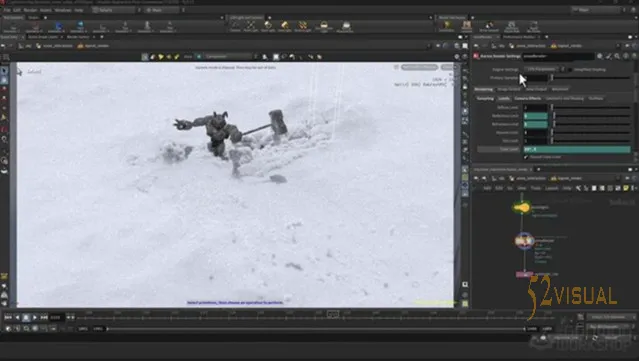Image resolution: width=639 pixels, height=361 pixels.
Task: Switch to the Image Output tab
Action: tap(509, 89)
